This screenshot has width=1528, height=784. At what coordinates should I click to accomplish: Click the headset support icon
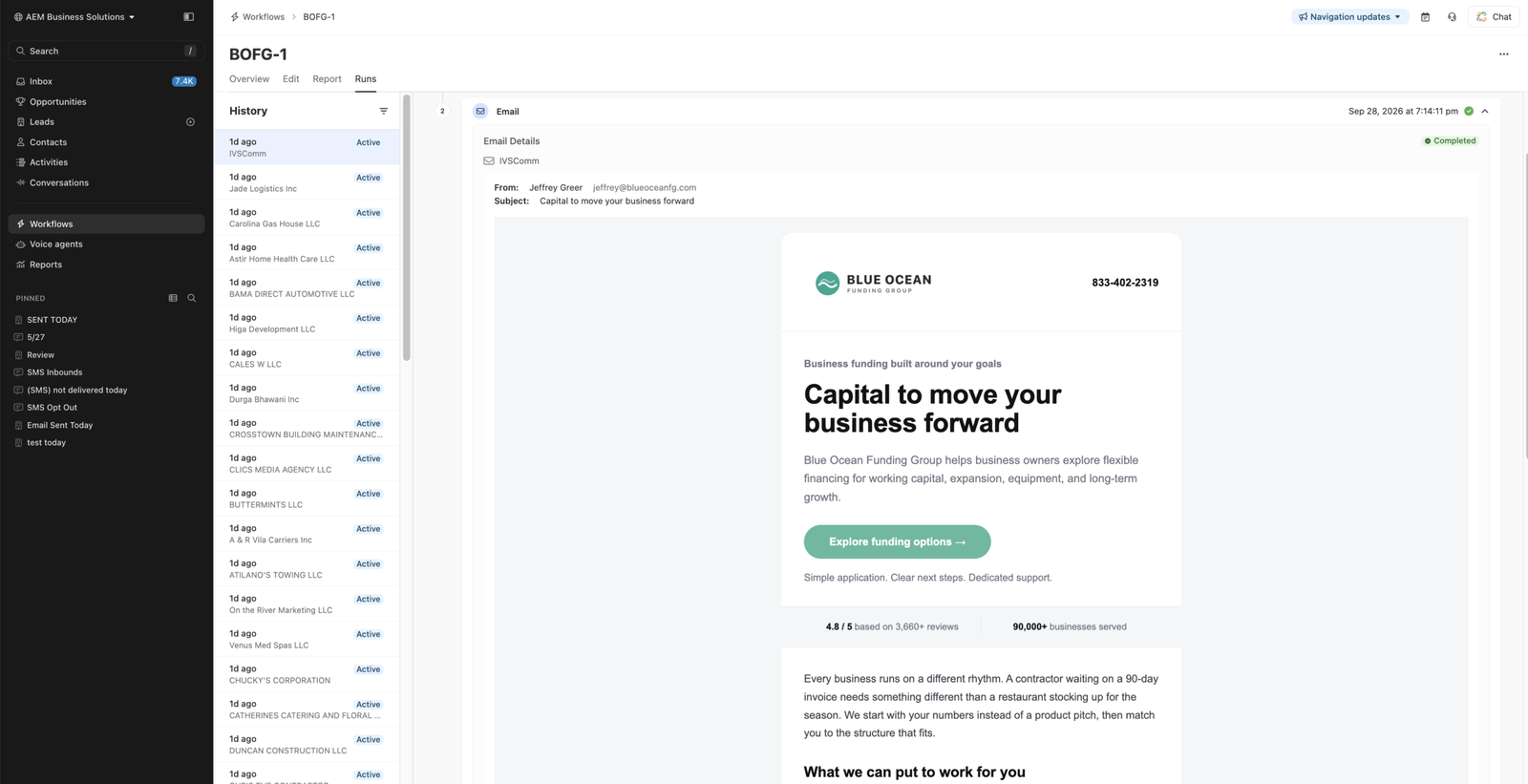pos(1452,16)
